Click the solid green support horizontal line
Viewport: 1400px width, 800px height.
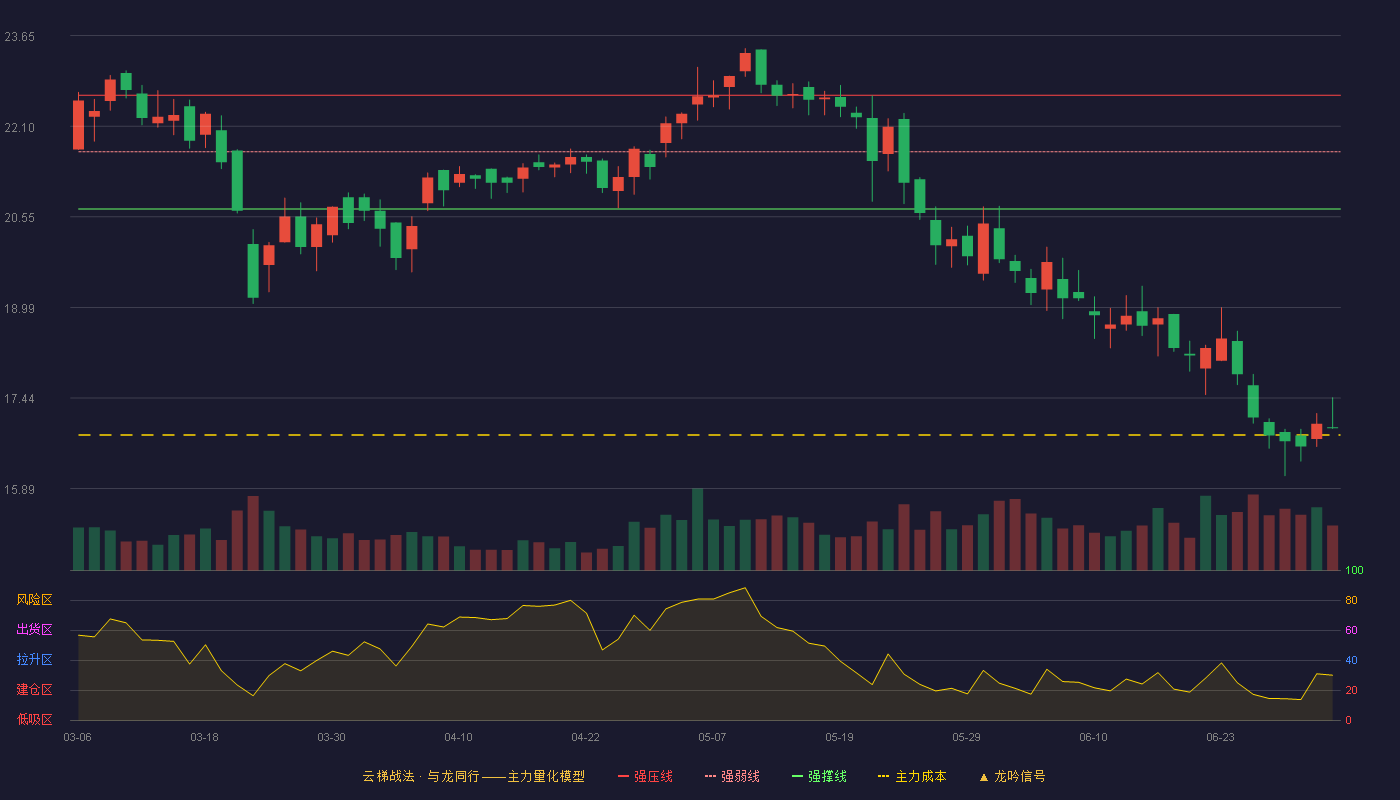point(709,209)
